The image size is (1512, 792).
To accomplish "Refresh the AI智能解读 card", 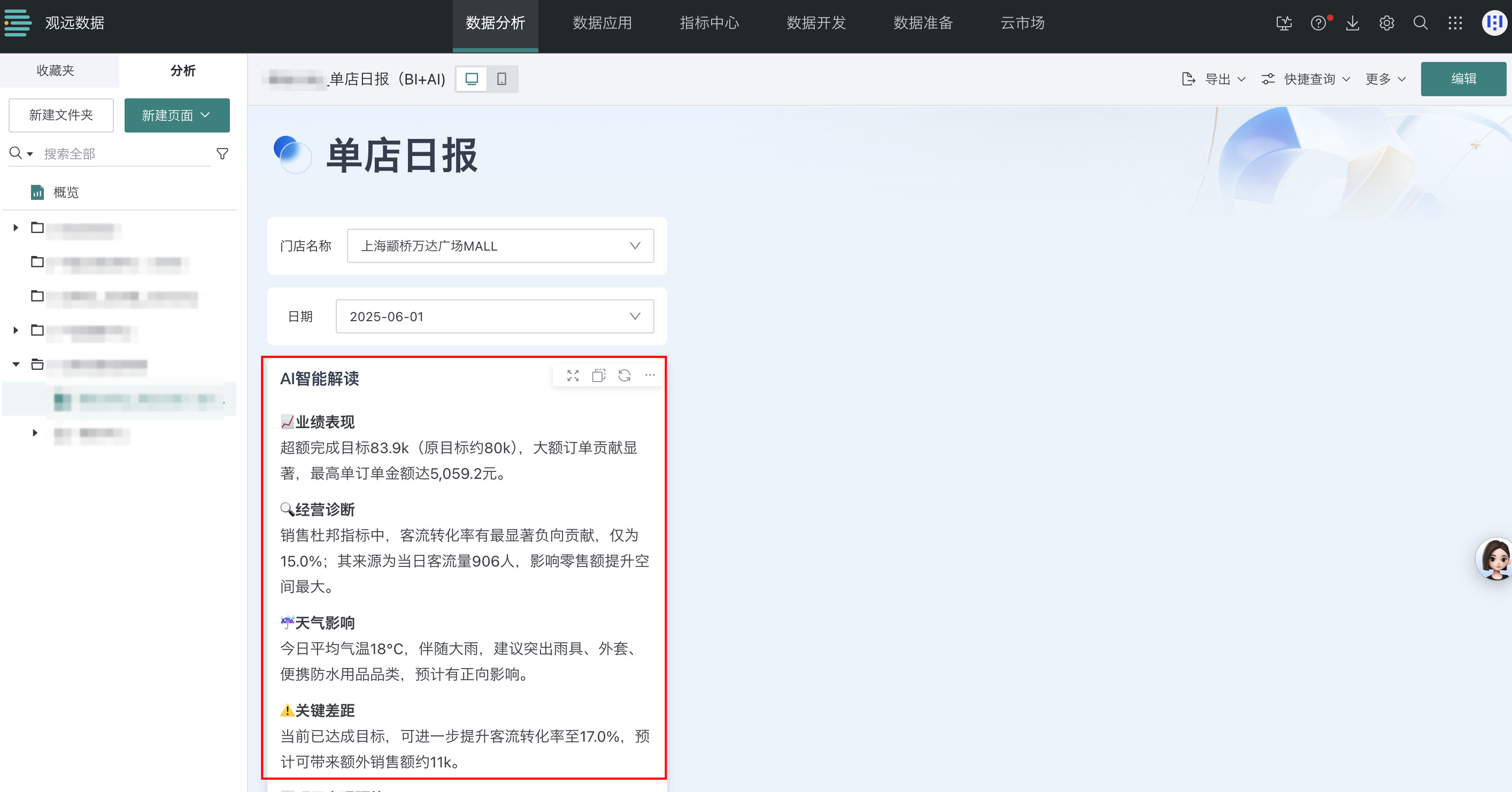I will (x=624, y=376).
